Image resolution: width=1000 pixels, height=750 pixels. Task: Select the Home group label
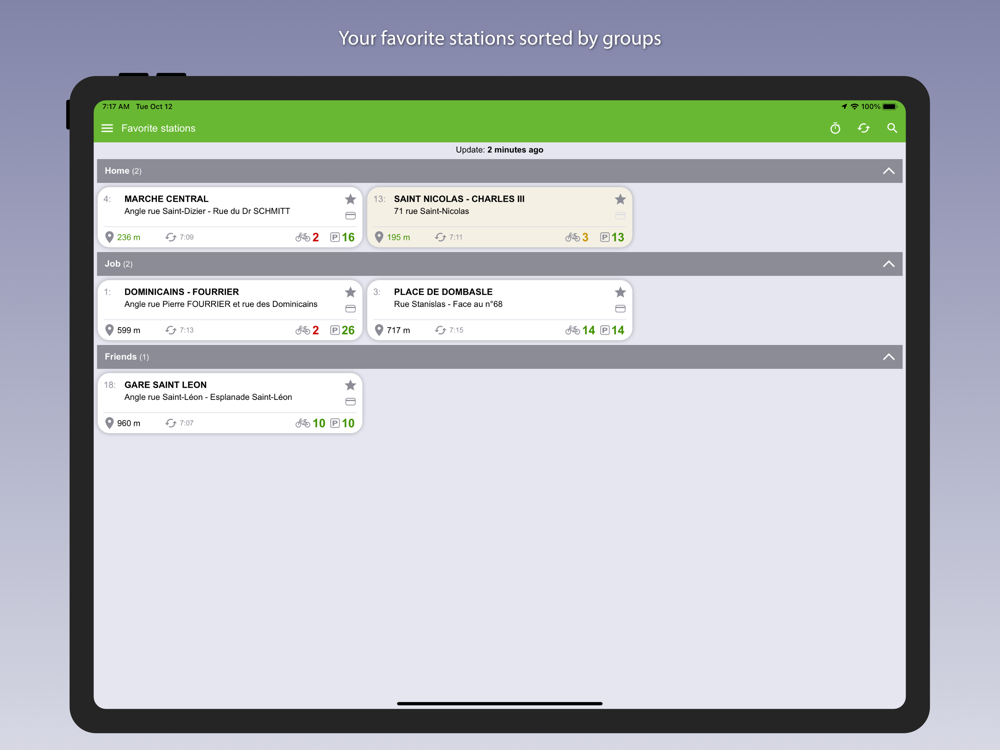pos(117,171)
